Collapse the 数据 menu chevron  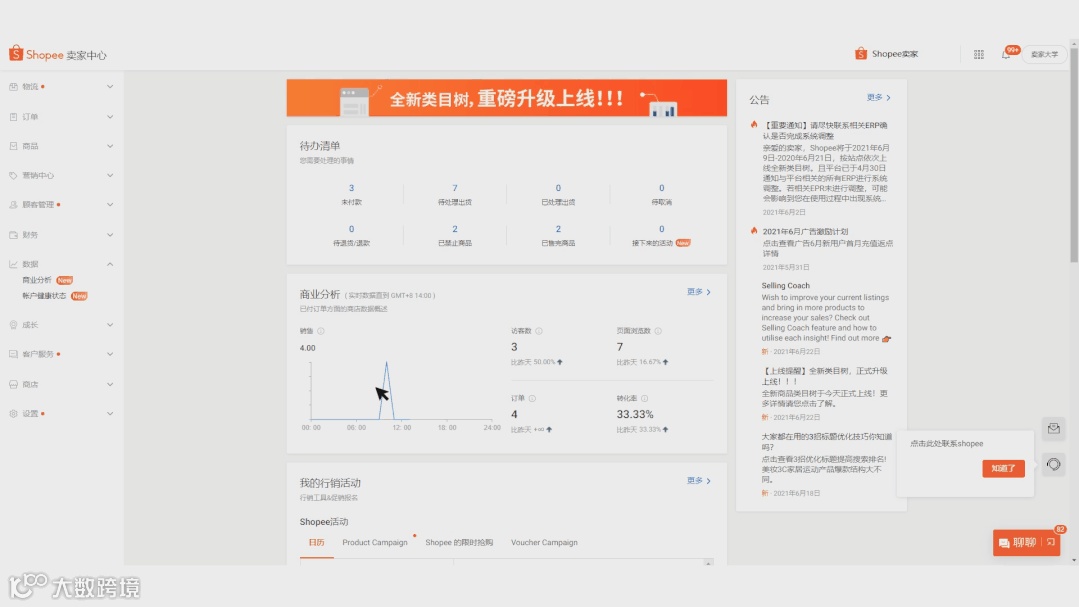click(x=110, y=264)
